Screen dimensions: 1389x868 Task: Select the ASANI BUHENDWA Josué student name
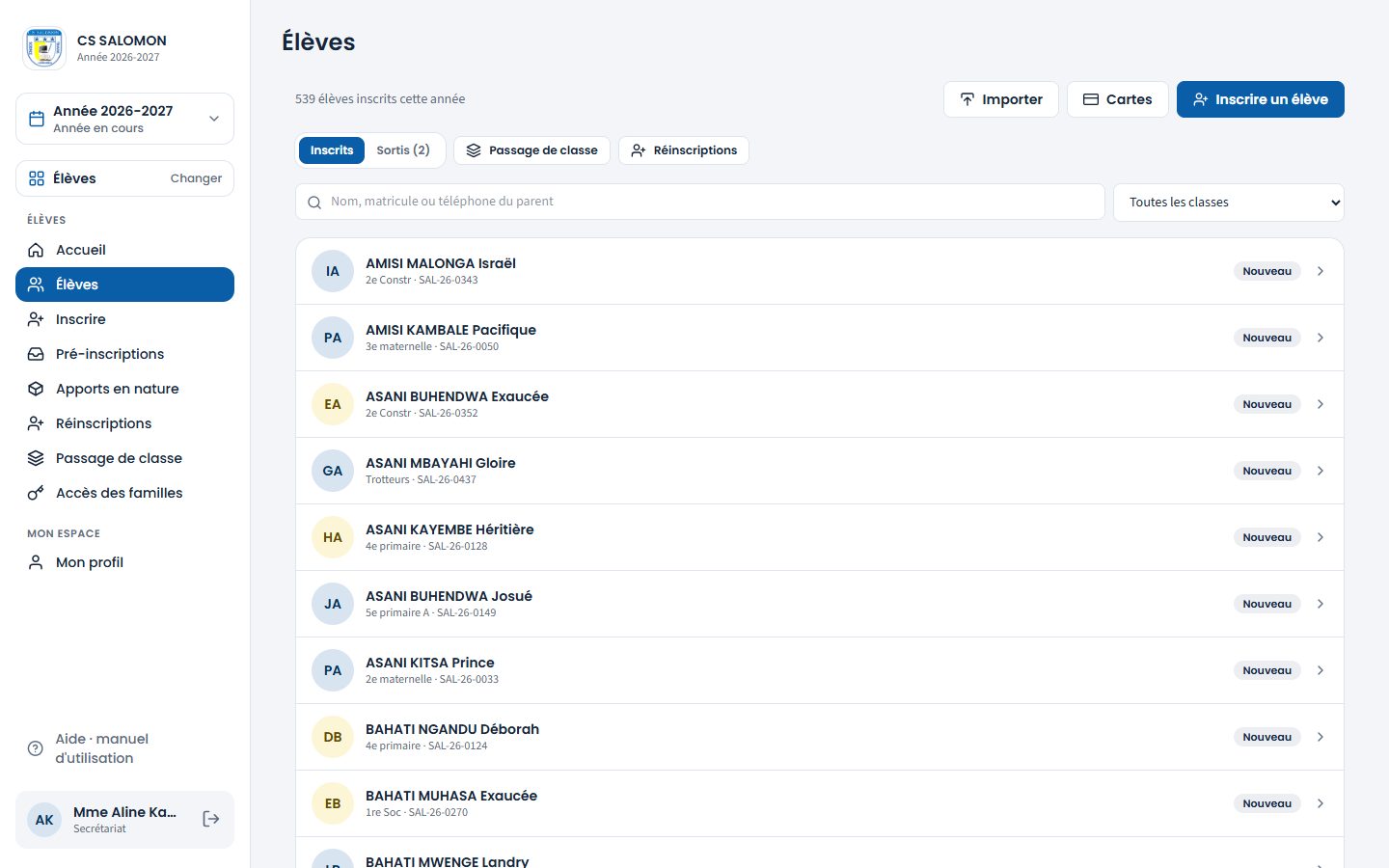tap(449, 596)
